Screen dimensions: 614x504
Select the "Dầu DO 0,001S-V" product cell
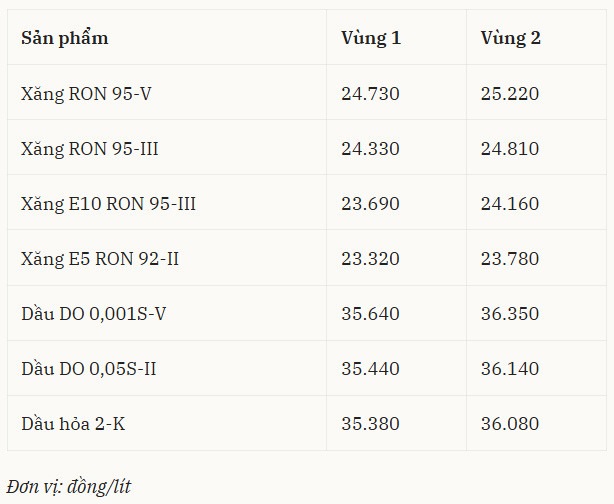click(94, 314)
